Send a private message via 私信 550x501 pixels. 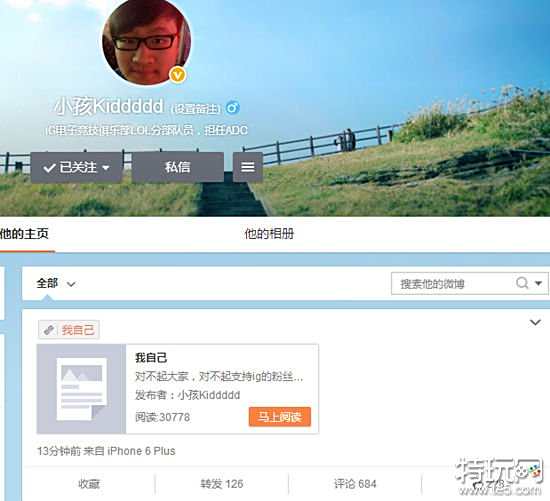[177, 167]
